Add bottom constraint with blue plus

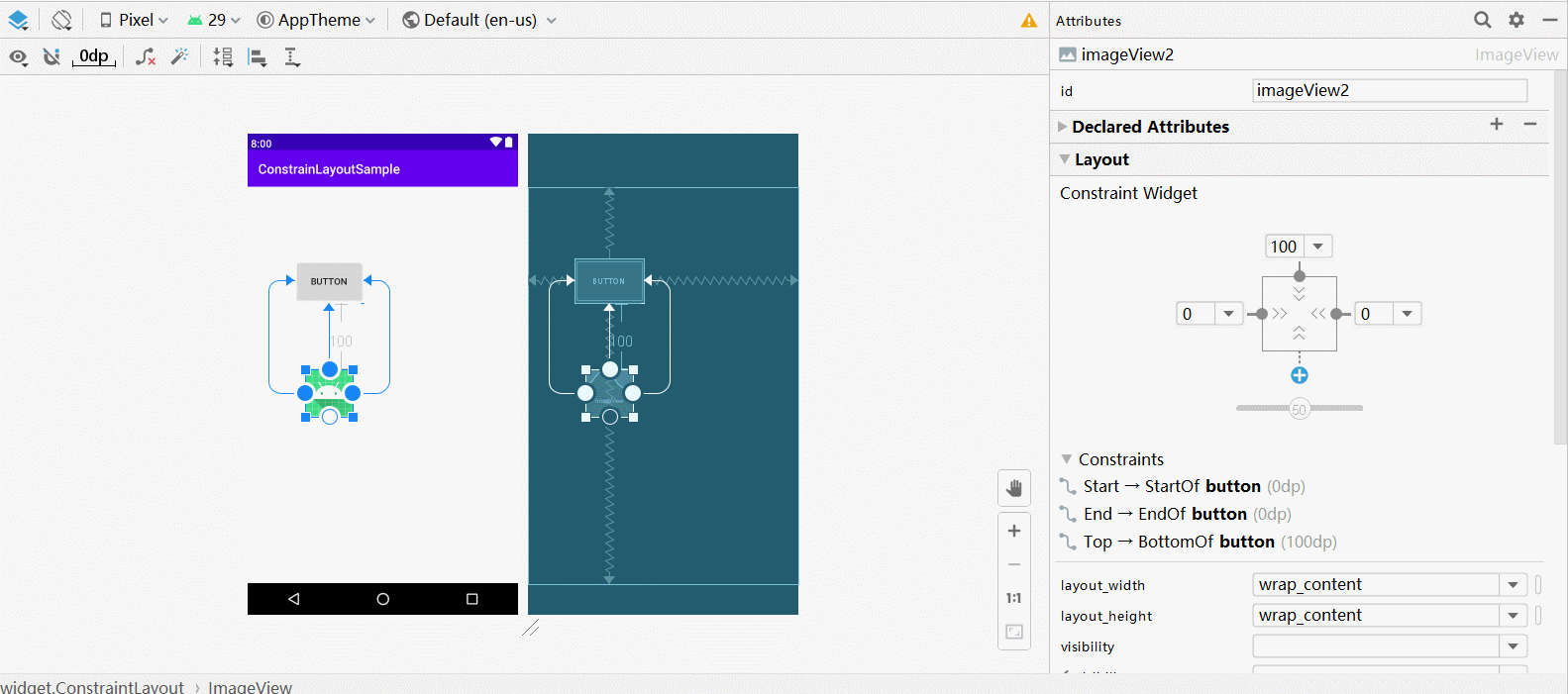(x=1300, y=375)
